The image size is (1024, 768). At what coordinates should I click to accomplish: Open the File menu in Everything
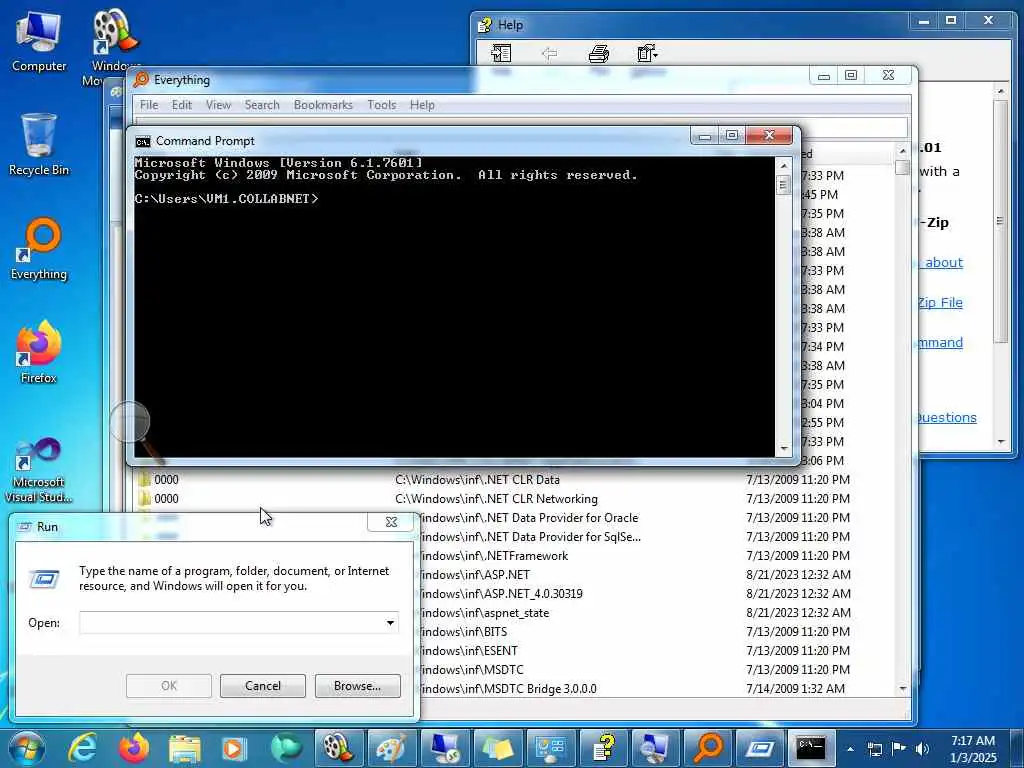click(149, 104)
